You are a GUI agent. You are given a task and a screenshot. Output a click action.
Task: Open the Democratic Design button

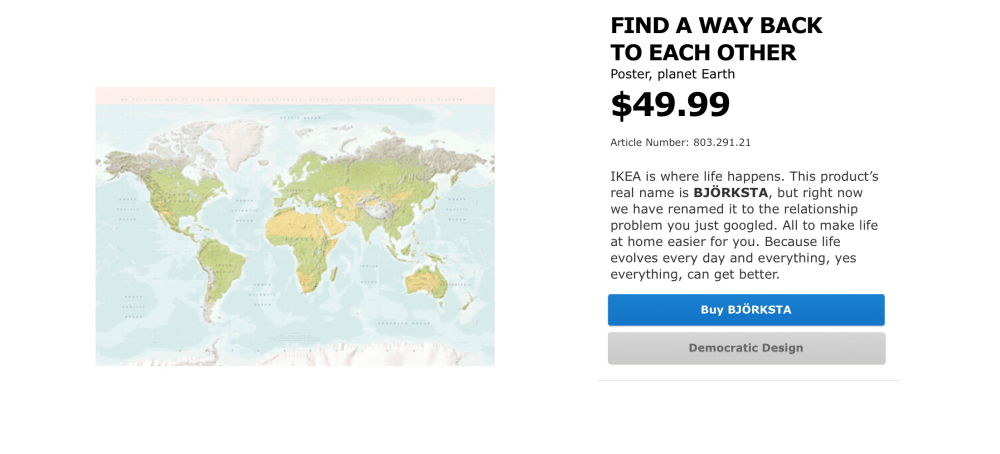click(746, 348)
